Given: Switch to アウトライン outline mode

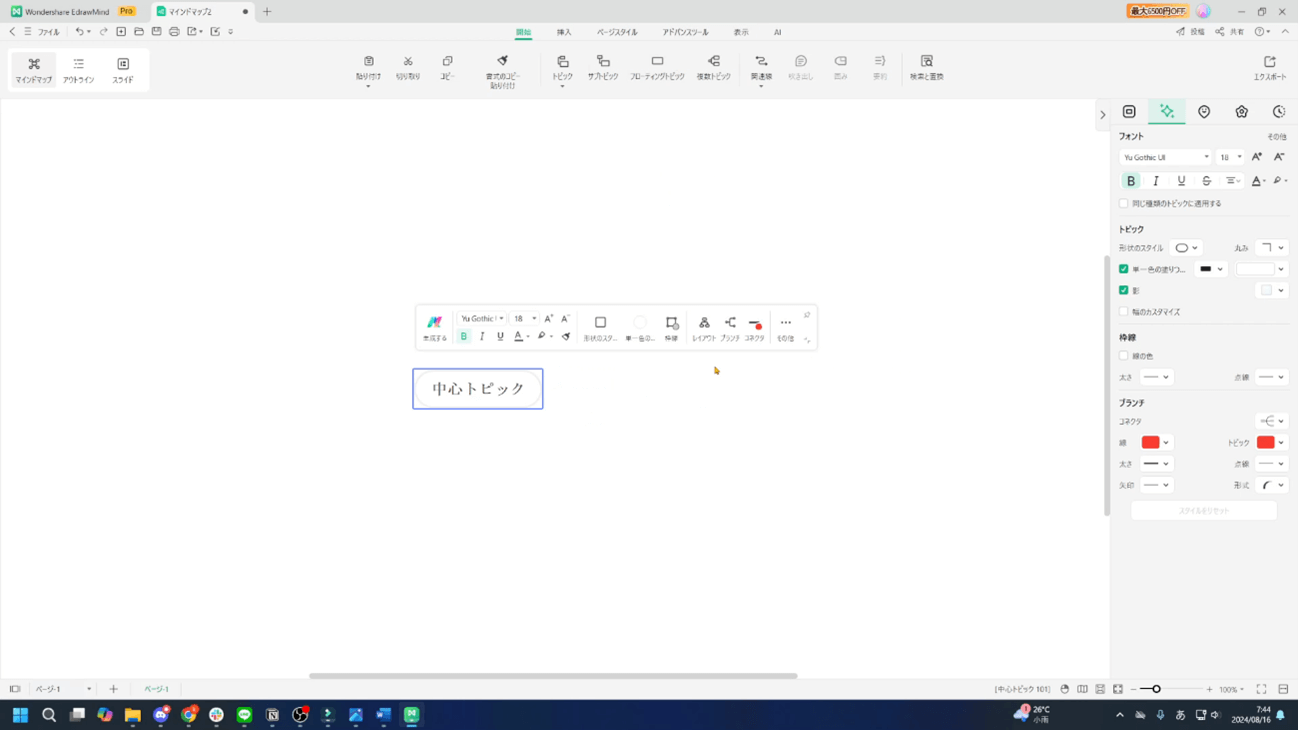Looking at the screenshot, I should [78, 70].
